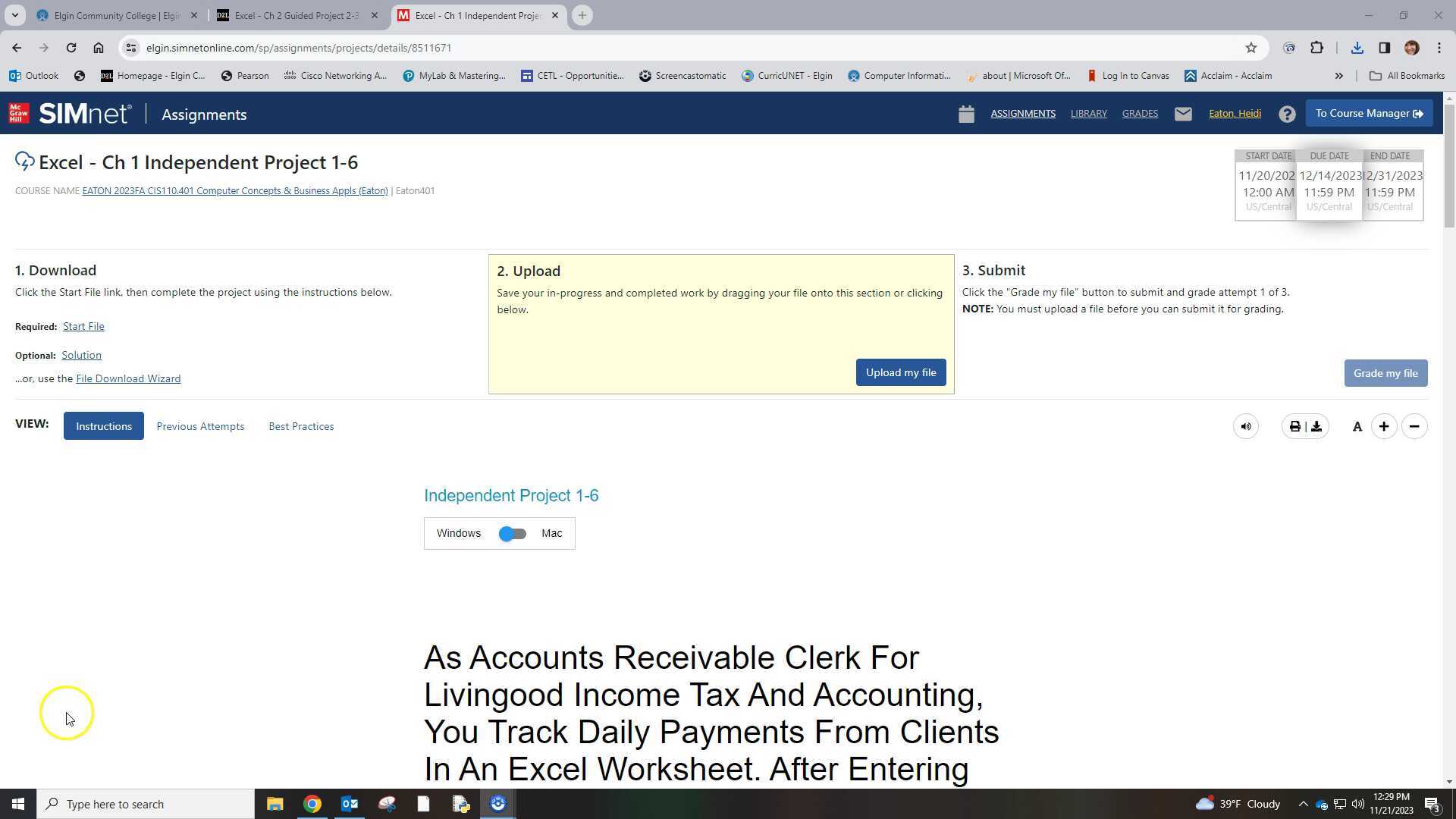The width and height of the screenshot is (1456, 819).
Task: Open the File Download Wizard link
Action: point(128,378)
